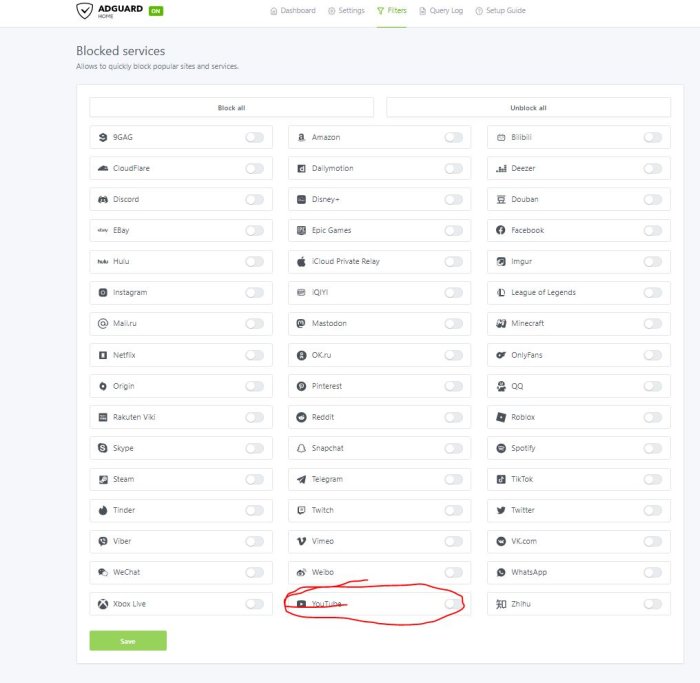Click the Amazon service icon
The width and height of the screenshot is (700, 683).
coord(301,137)
